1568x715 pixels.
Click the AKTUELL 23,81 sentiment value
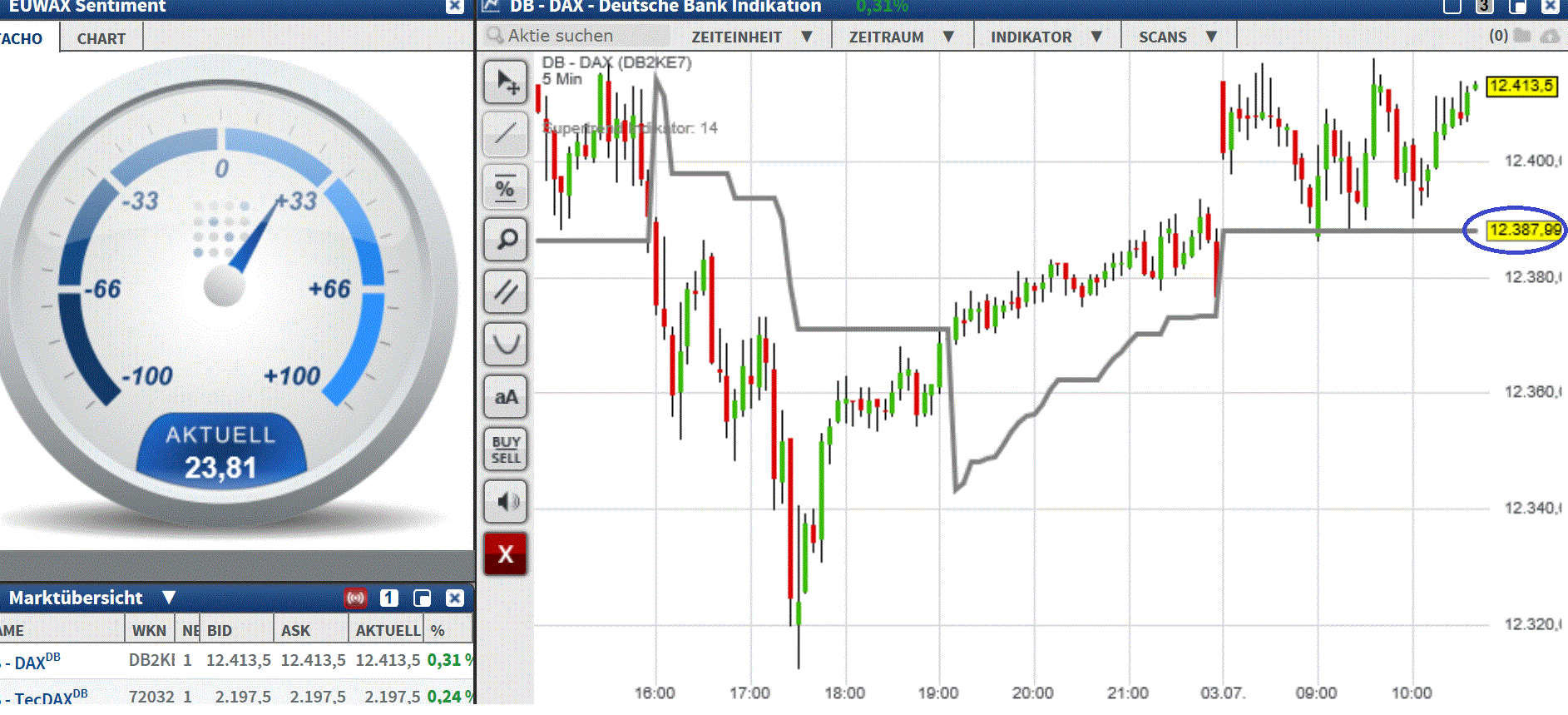(x=220, y=467)
